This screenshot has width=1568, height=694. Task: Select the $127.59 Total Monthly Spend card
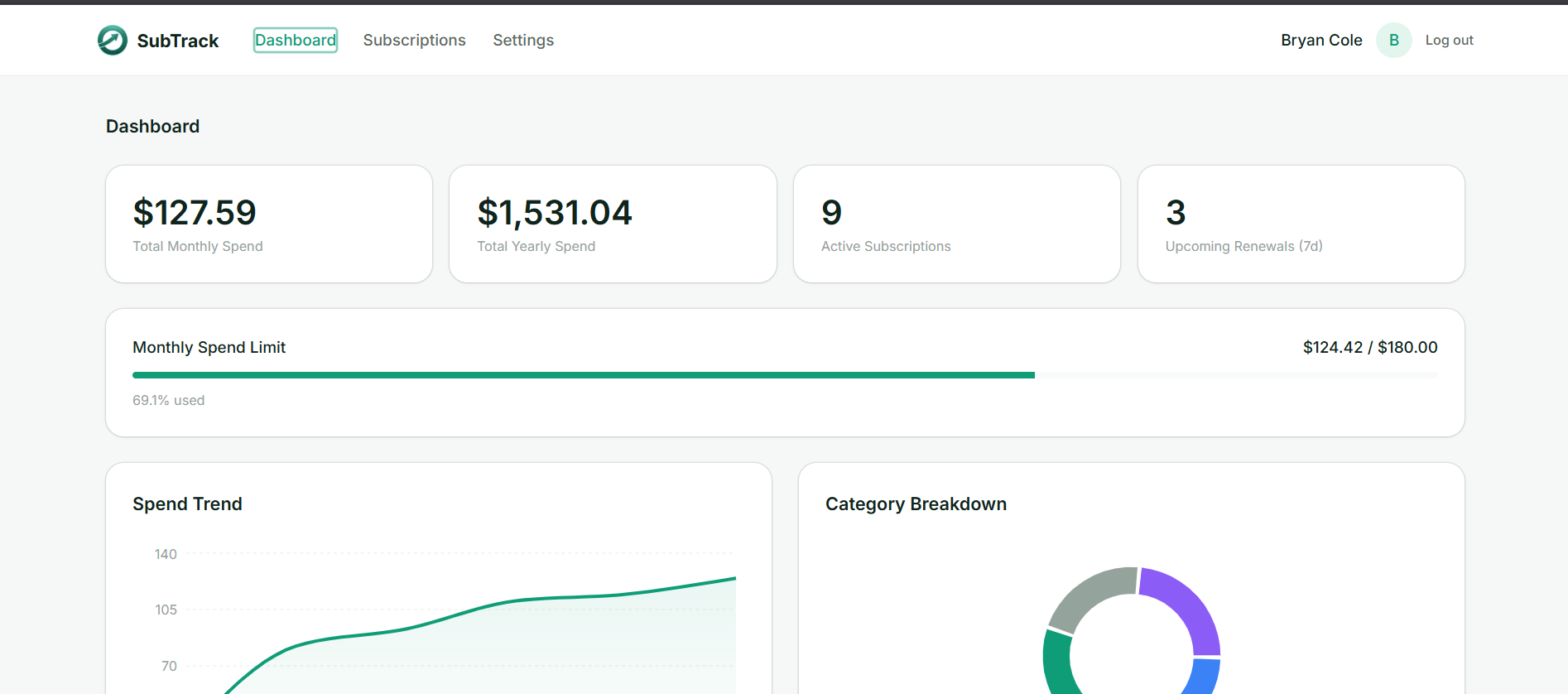tap(269, 224)
